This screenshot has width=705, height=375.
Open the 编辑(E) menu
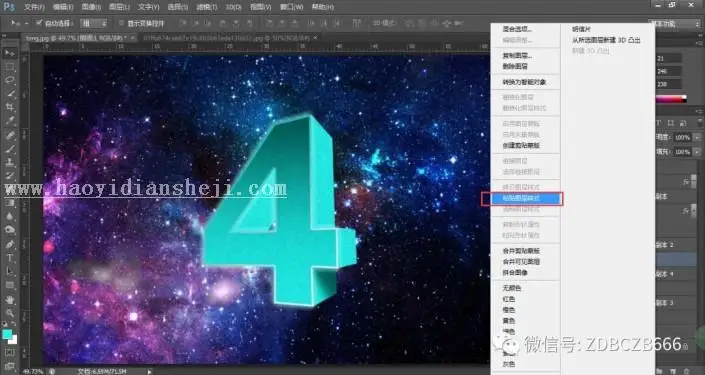63,7
